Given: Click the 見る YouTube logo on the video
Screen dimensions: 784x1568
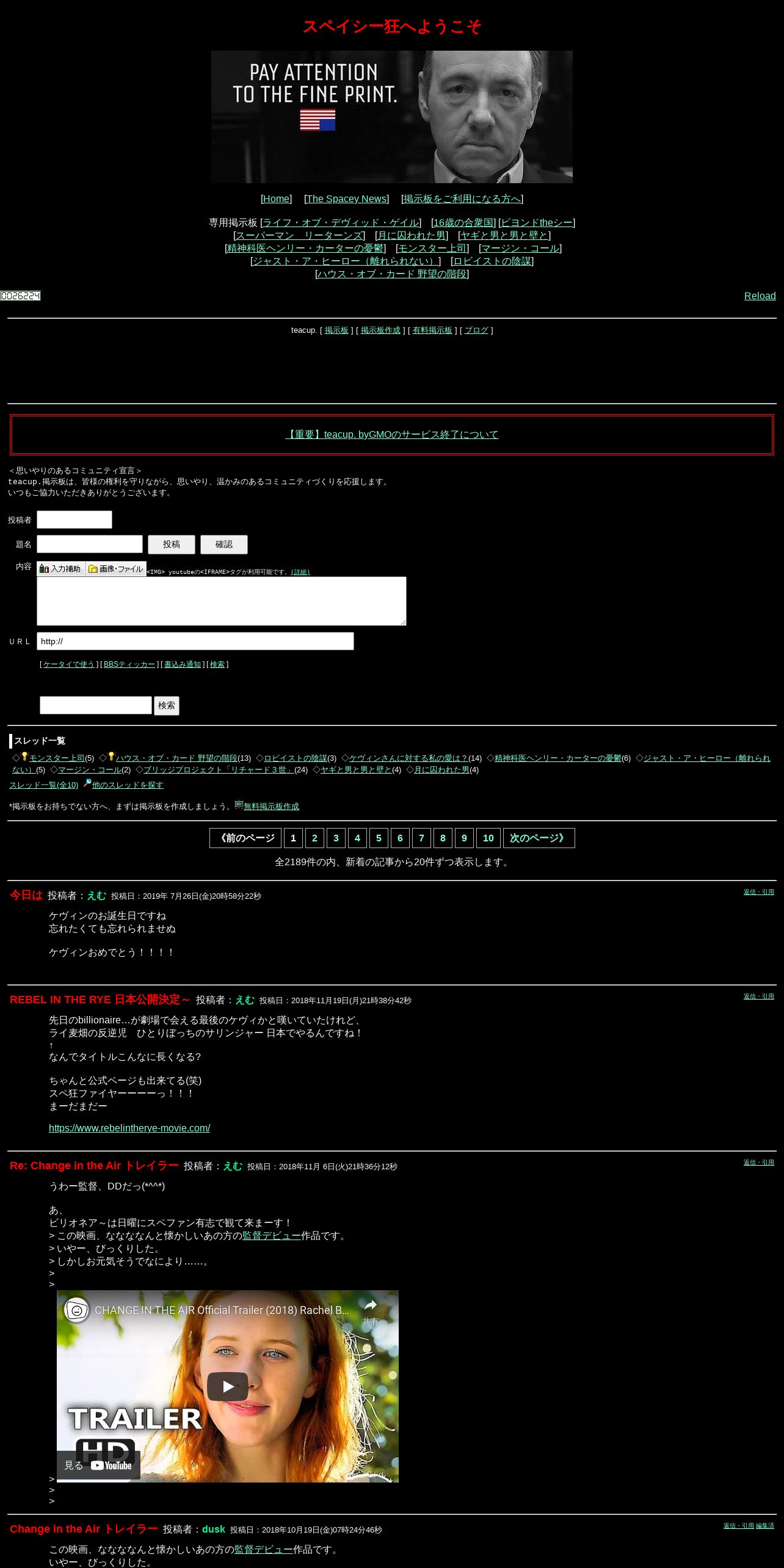Looking at the screenshot, I should coord(98,1465).
